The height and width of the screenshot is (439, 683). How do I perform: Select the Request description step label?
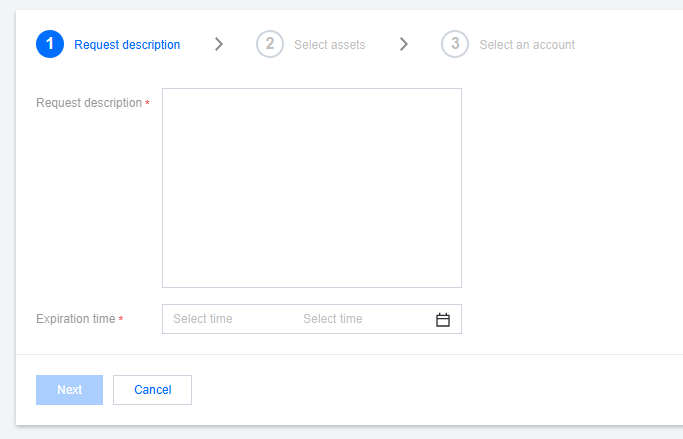click(127, 45)
